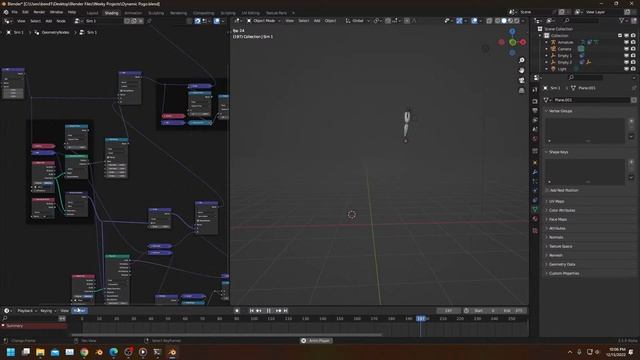Open the Output properties tab
Image resolution: width=640 pixels, height=360 pixels.
[535, 111]
